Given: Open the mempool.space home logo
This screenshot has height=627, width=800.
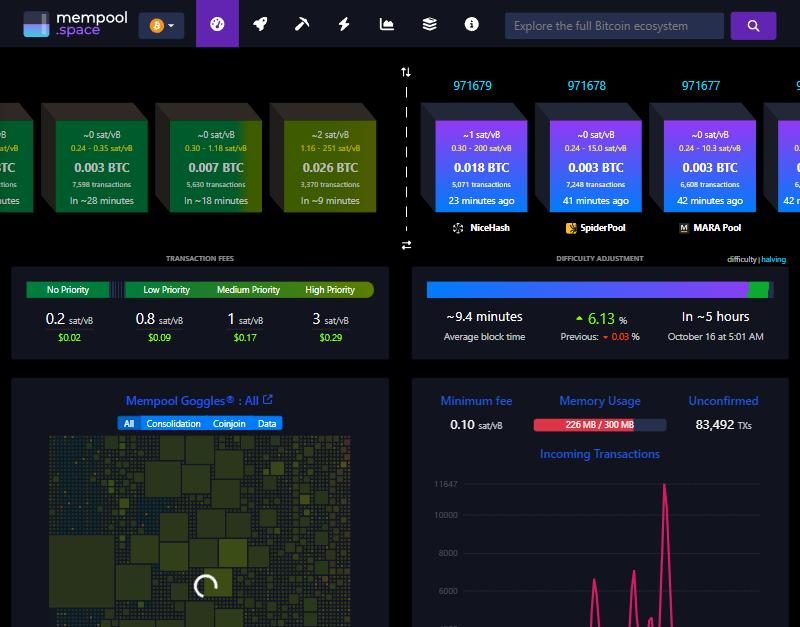Looking at the screenshot, I should point(76,24).
